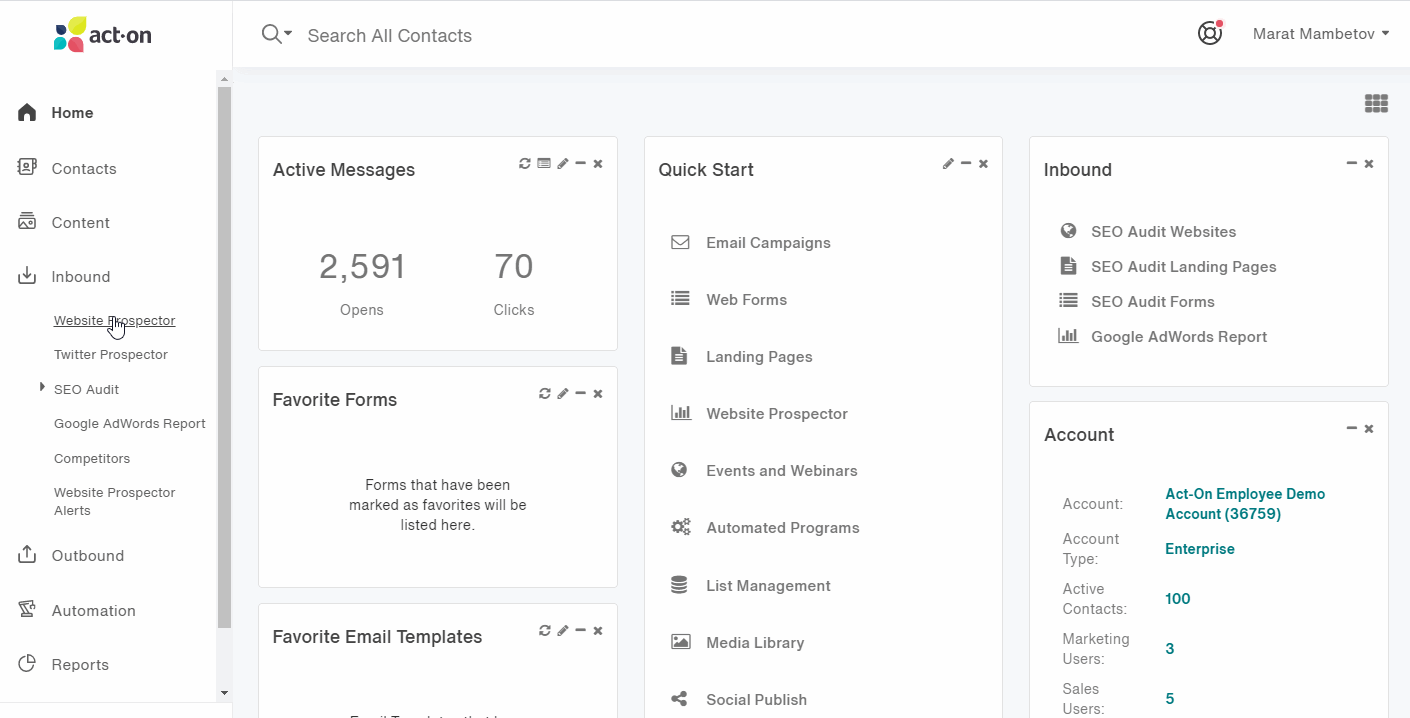Edit the Quick Start widget

[x=948, y=163]
